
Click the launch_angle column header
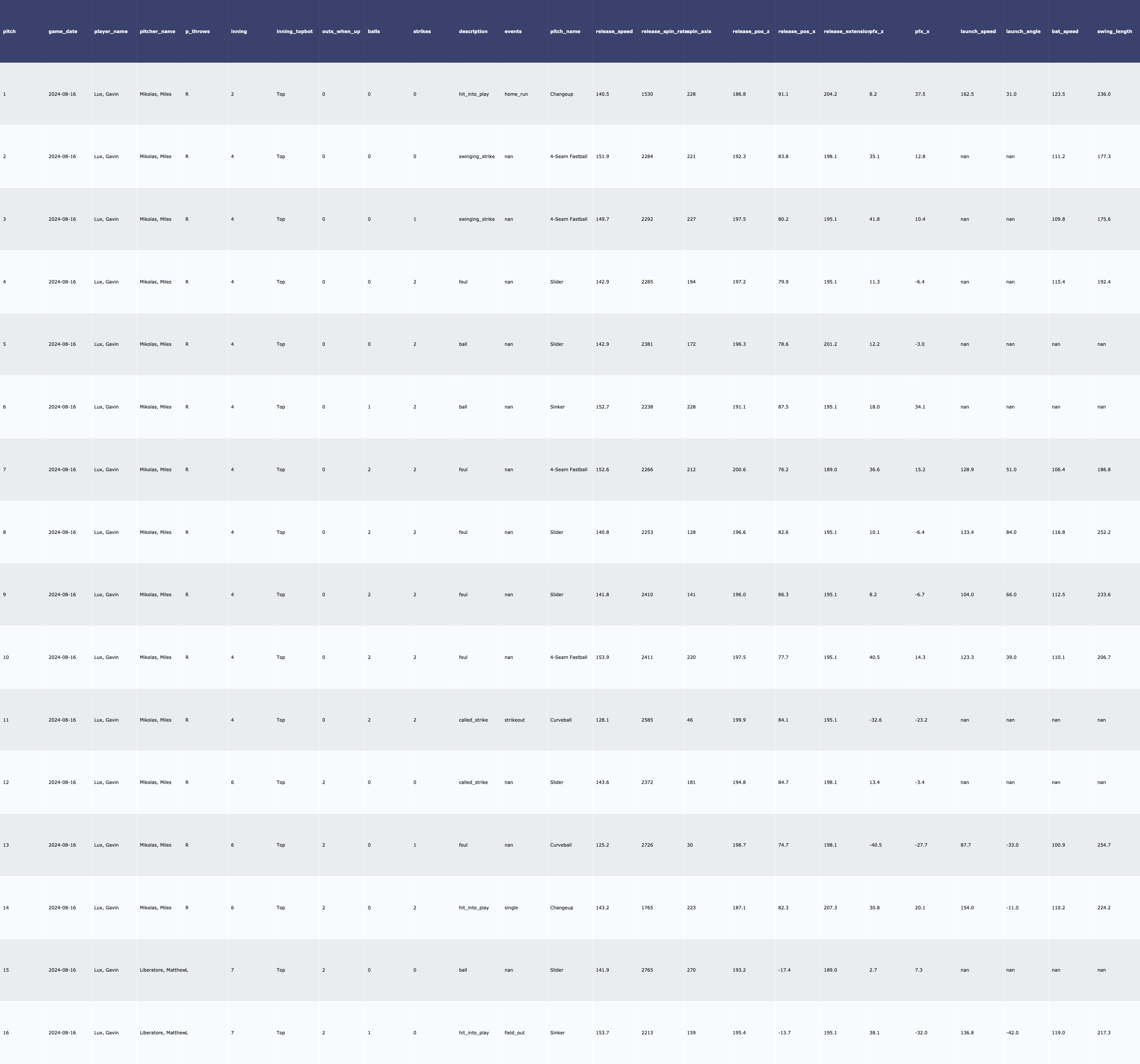1023,32
